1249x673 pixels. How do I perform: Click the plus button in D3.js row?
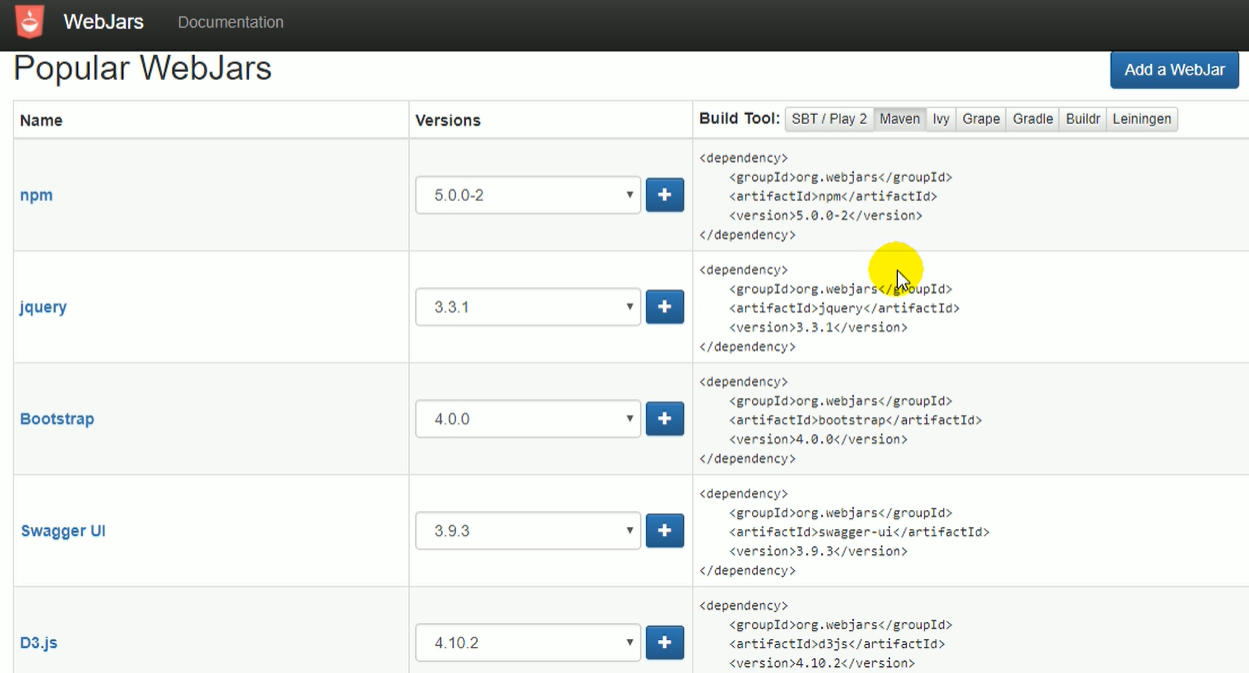tap(665, 643)
